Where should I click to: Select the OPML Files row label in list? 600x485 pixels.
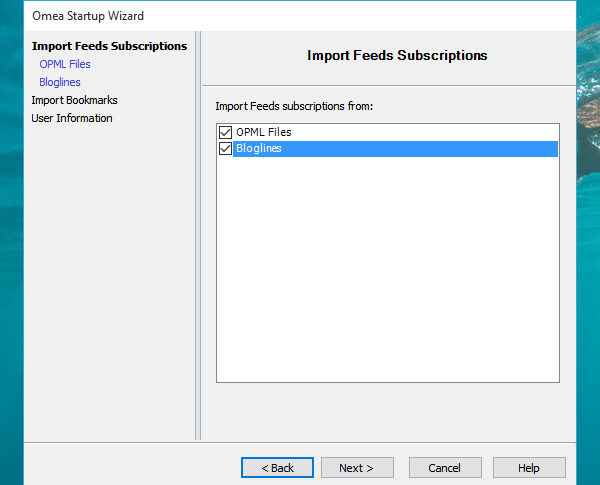click(x=264, y=132)
